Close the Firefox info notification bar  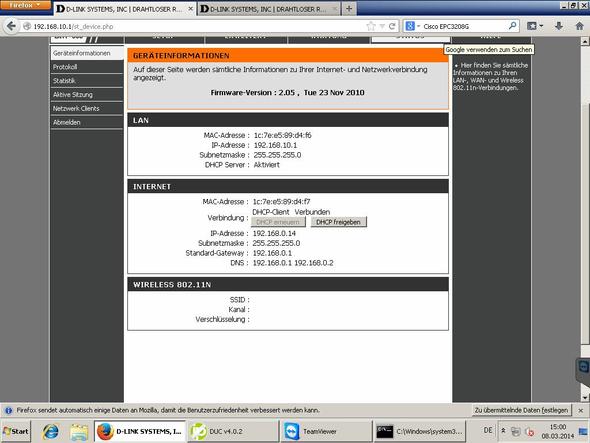(x=581, y=410)
